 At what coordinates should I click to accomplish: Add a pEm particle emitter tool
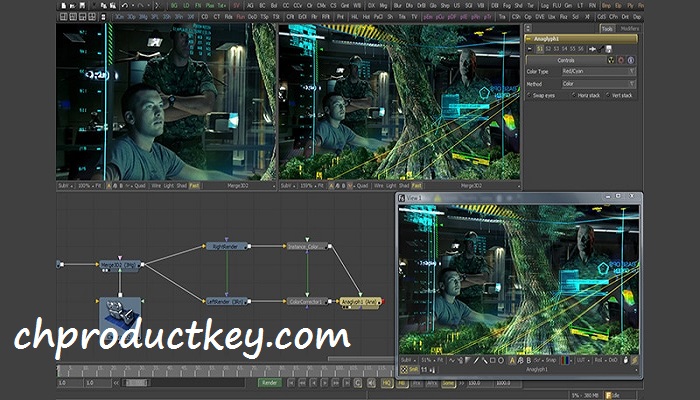[x=428, y=17]
